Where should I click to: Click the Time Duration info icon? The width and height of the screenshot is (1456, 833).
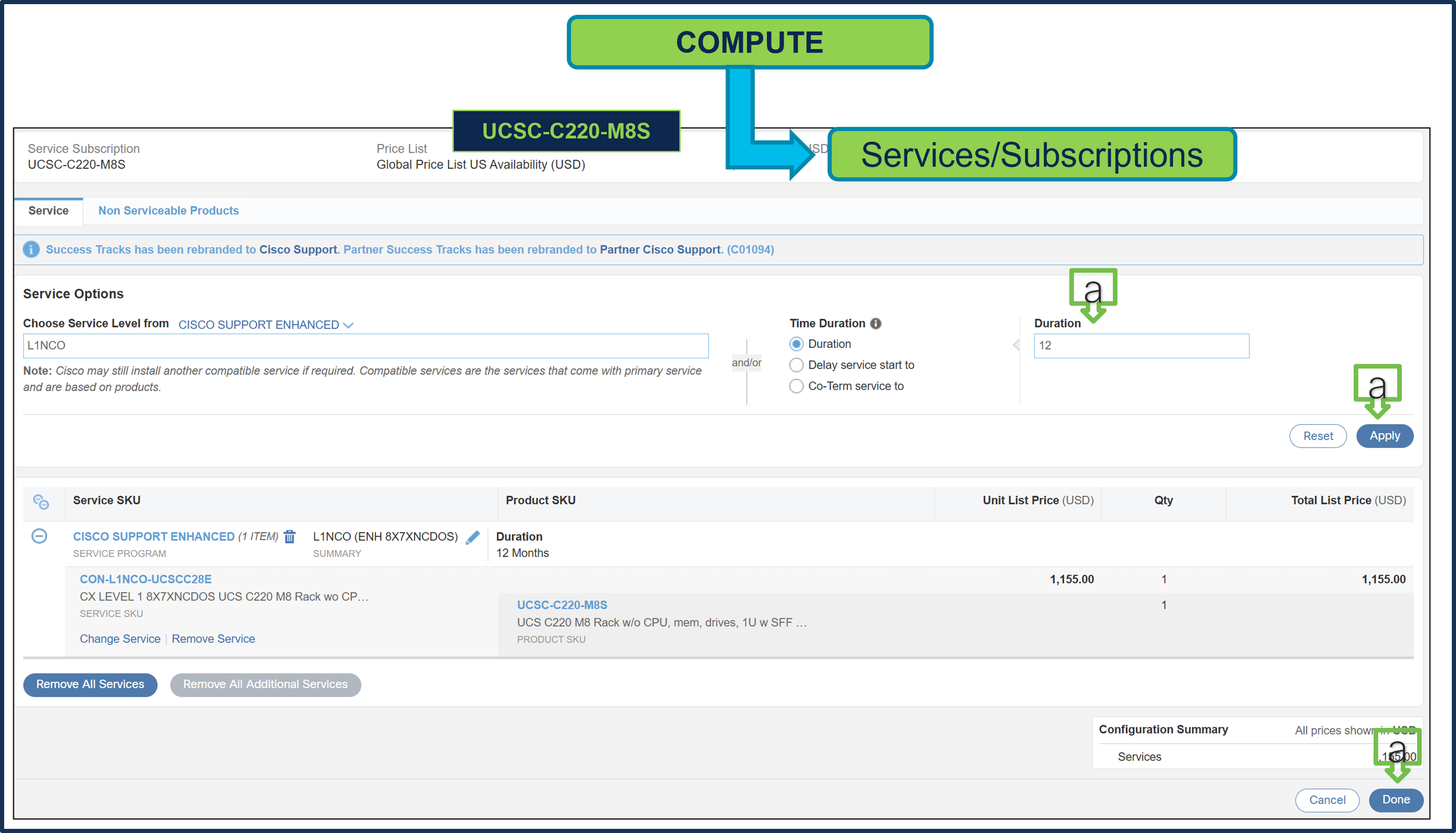click(x=877, y=323)
